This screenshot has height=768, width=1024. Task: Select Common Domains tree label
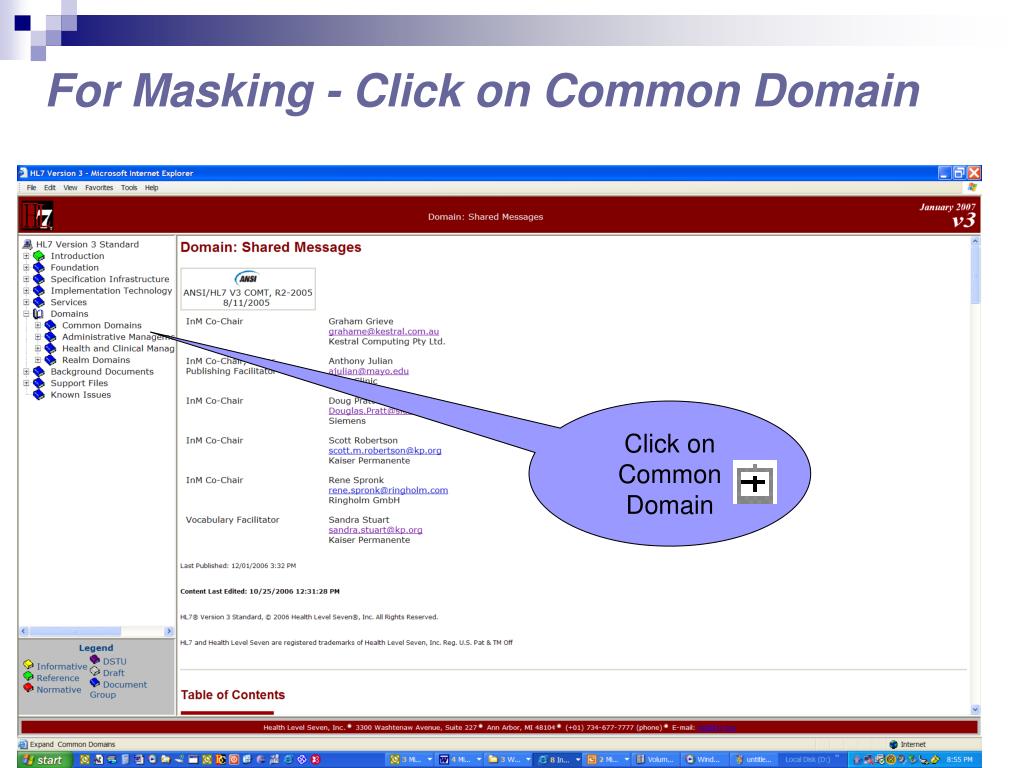[102, 325]
